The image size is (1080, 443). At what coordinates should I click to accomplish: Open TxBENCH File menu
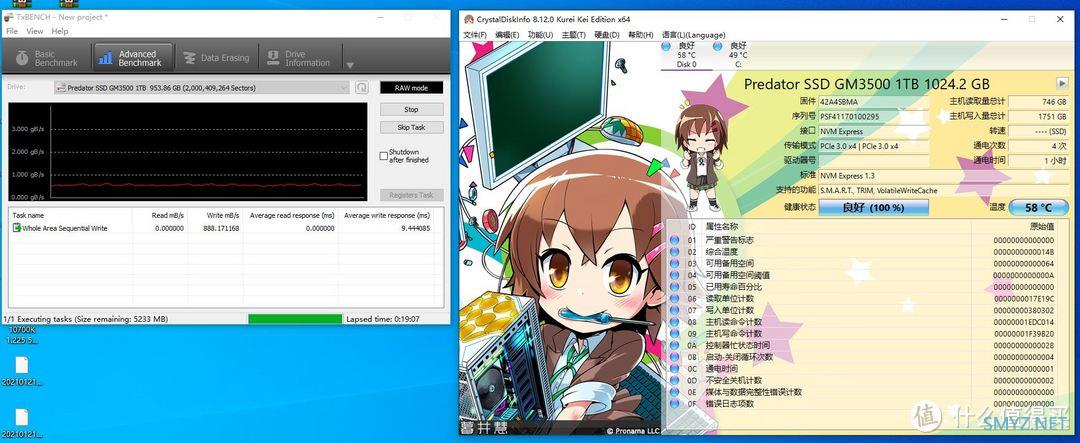[x=12, y=31]
